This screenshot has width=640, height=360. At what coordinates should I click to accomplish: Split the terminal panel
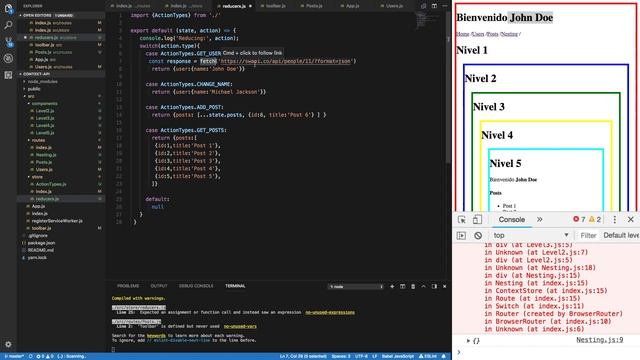402,287
